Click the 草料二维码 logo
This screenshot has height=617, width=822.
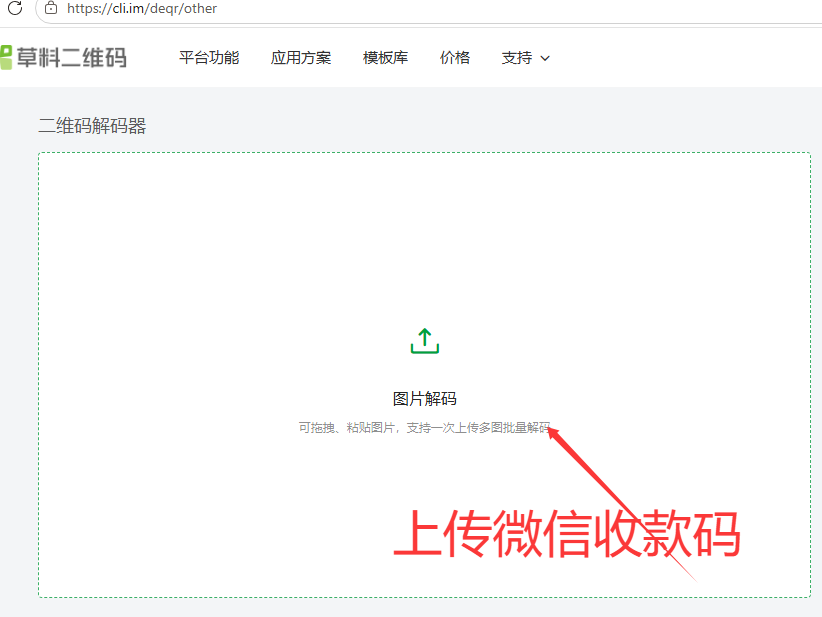pyautogui.click(x=63, y=58)
